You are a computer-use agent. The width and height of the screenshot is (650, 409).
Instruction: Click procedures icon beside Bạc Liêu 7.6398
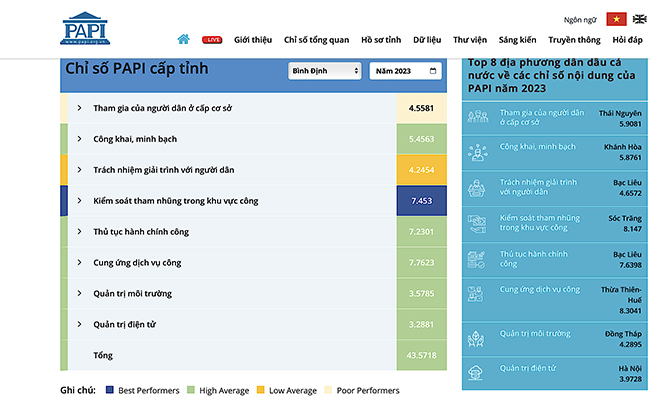[476, 260]
